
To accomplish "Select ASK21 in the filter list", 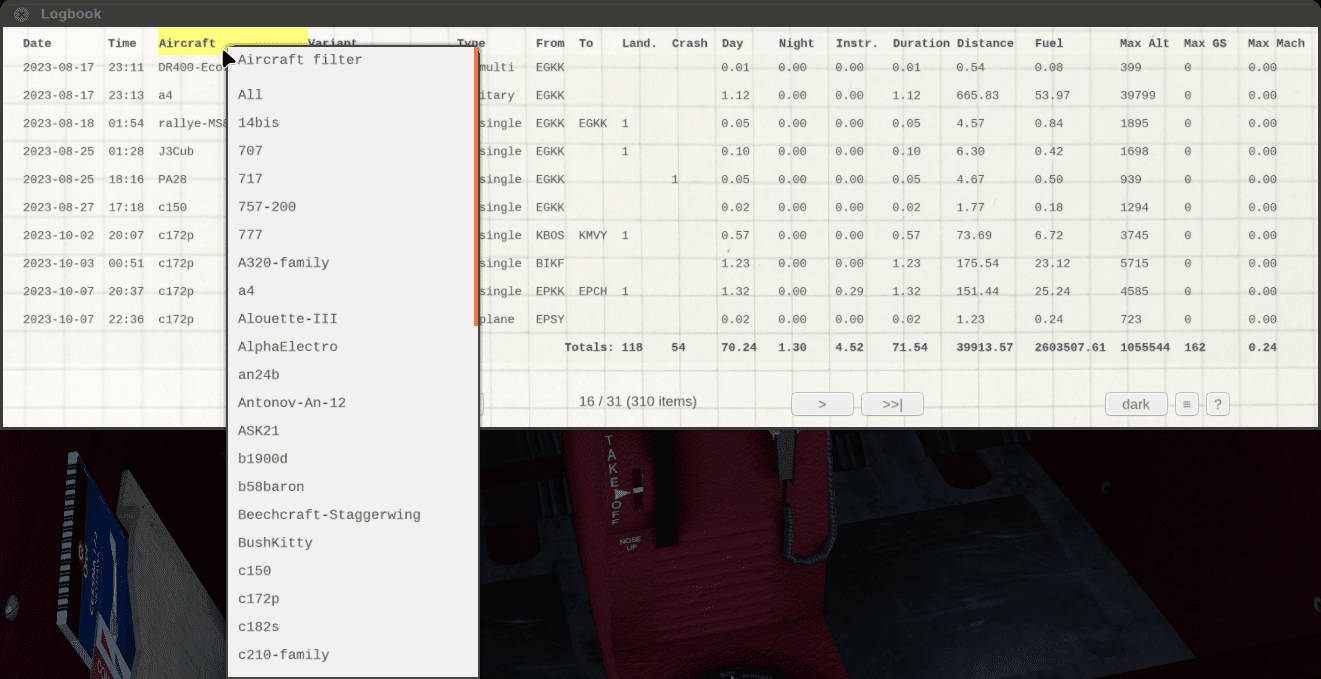I will (352, 430).
